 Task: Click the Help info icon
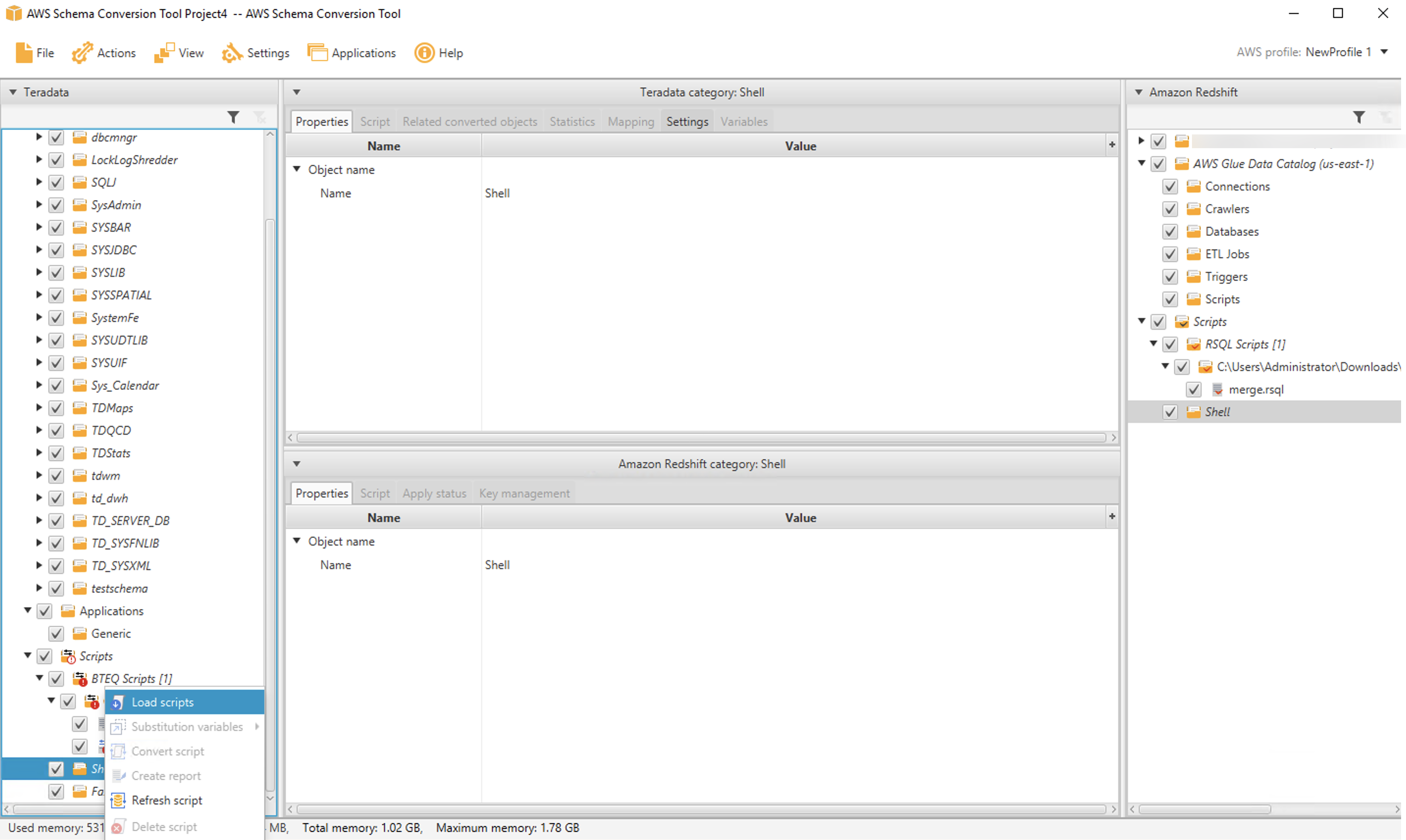click(424, 52)
